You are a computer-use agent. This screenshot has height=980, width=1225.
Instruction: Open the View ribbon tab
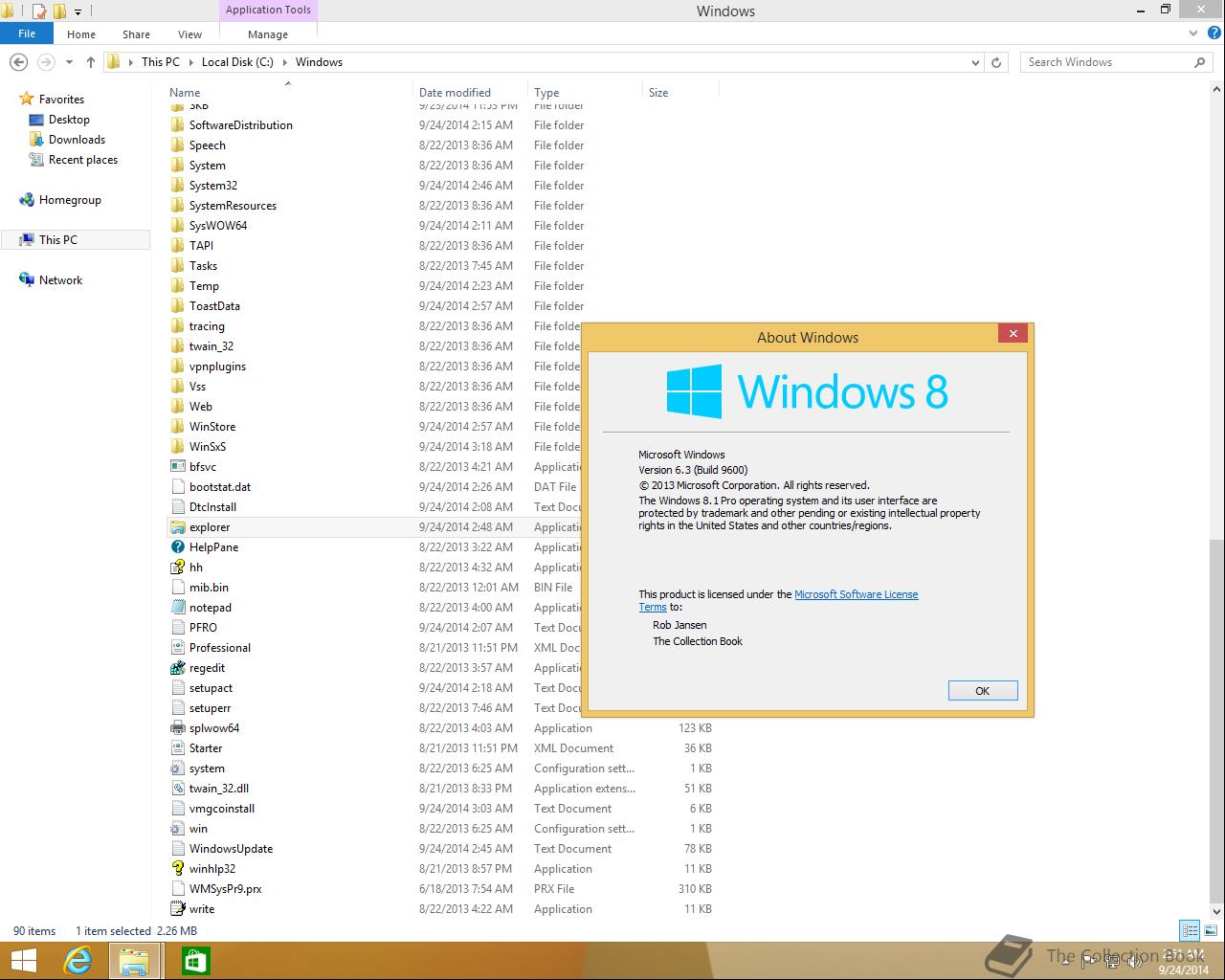pyautogui.click(x=189, y=34)
